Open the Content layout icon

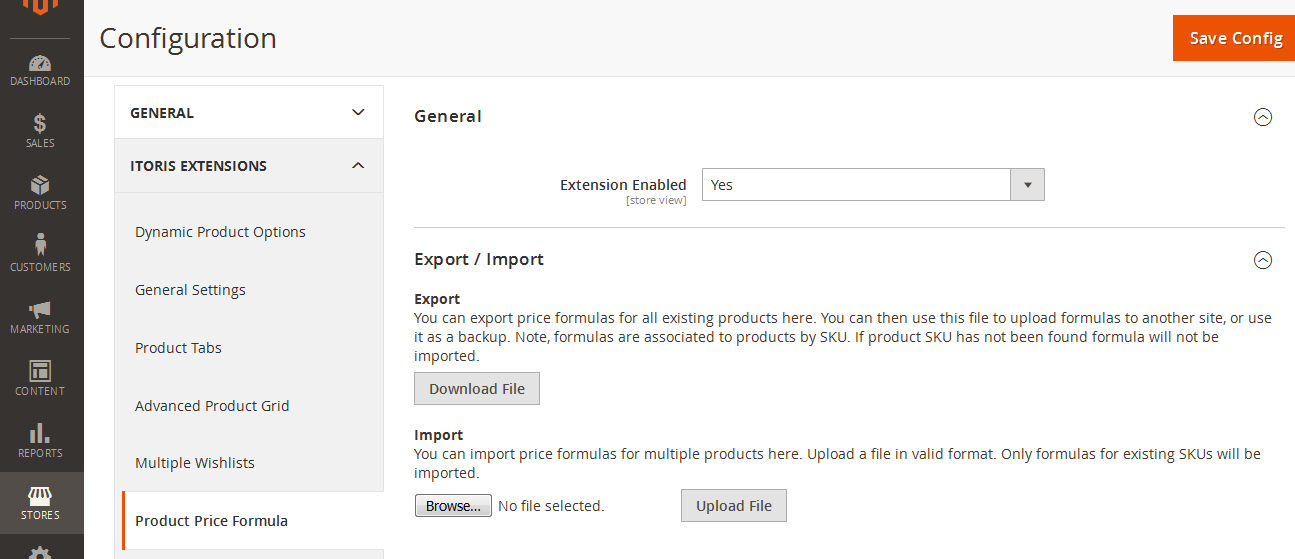(40, 371)
